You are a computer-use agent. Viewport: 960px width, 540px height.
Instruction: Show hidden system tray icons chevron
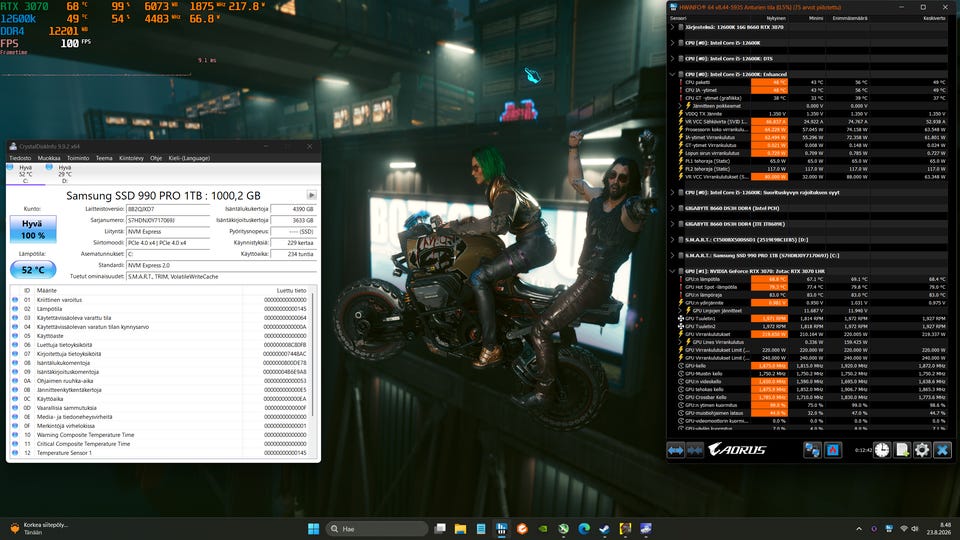pos(858,528)
